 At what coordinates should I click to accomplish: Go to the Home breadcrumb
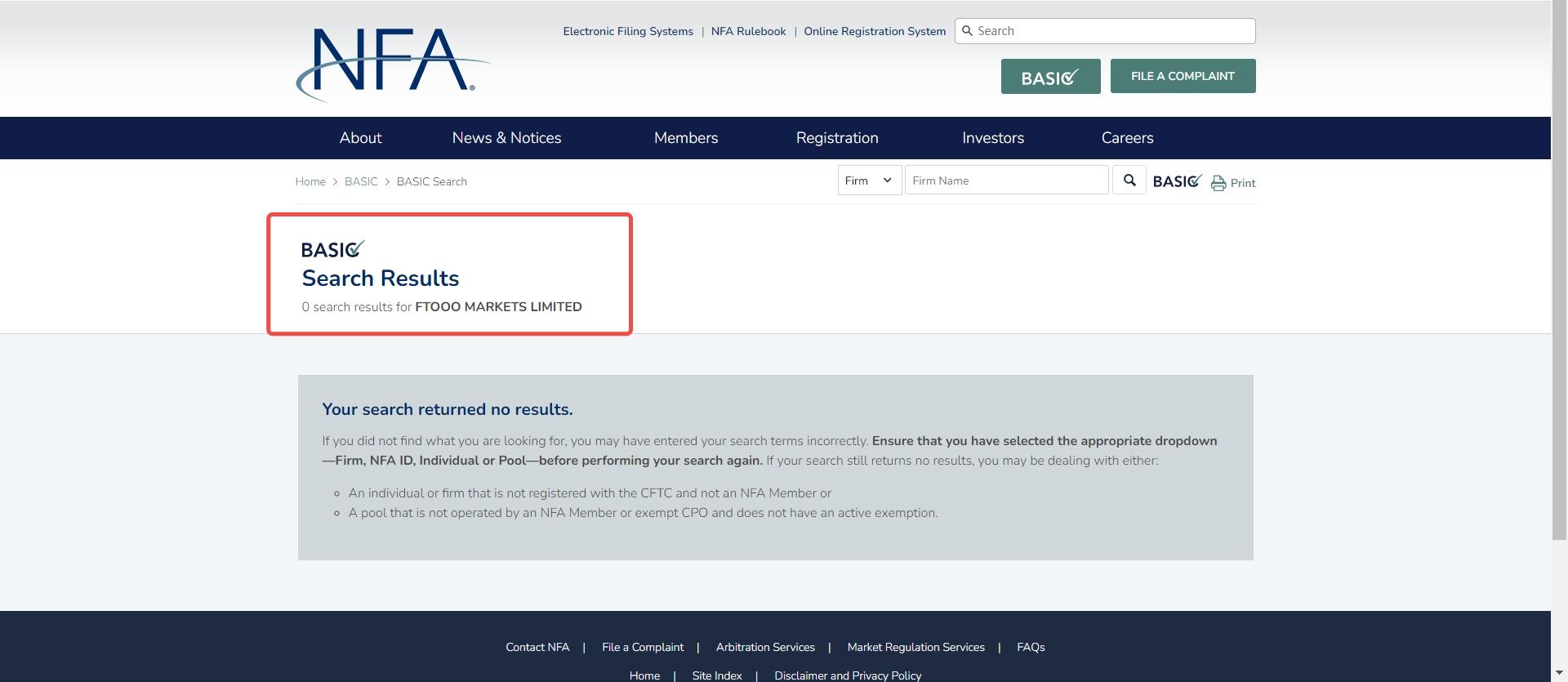coord(310,181)
